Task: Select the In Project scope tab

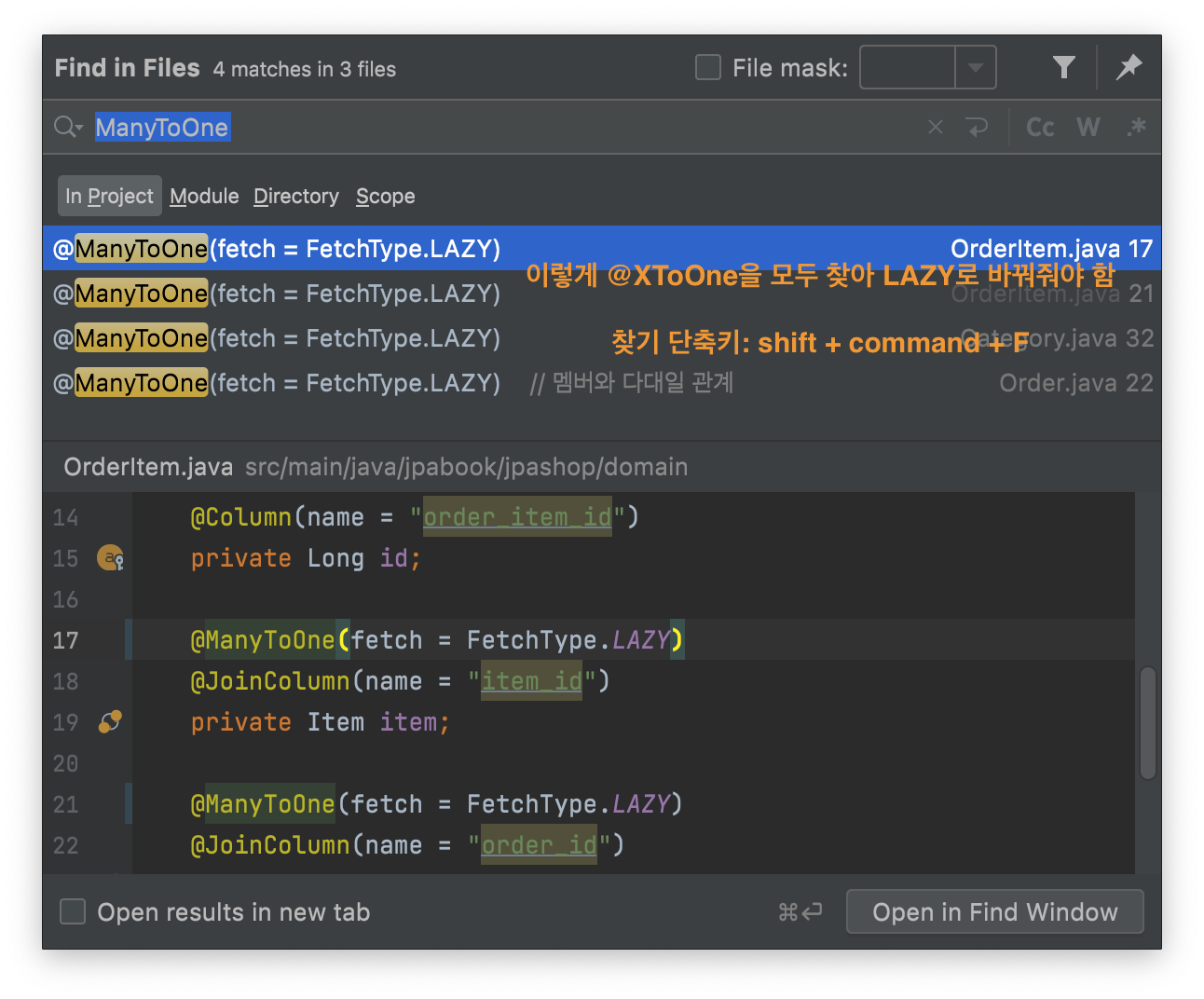Action: (109, 197)
